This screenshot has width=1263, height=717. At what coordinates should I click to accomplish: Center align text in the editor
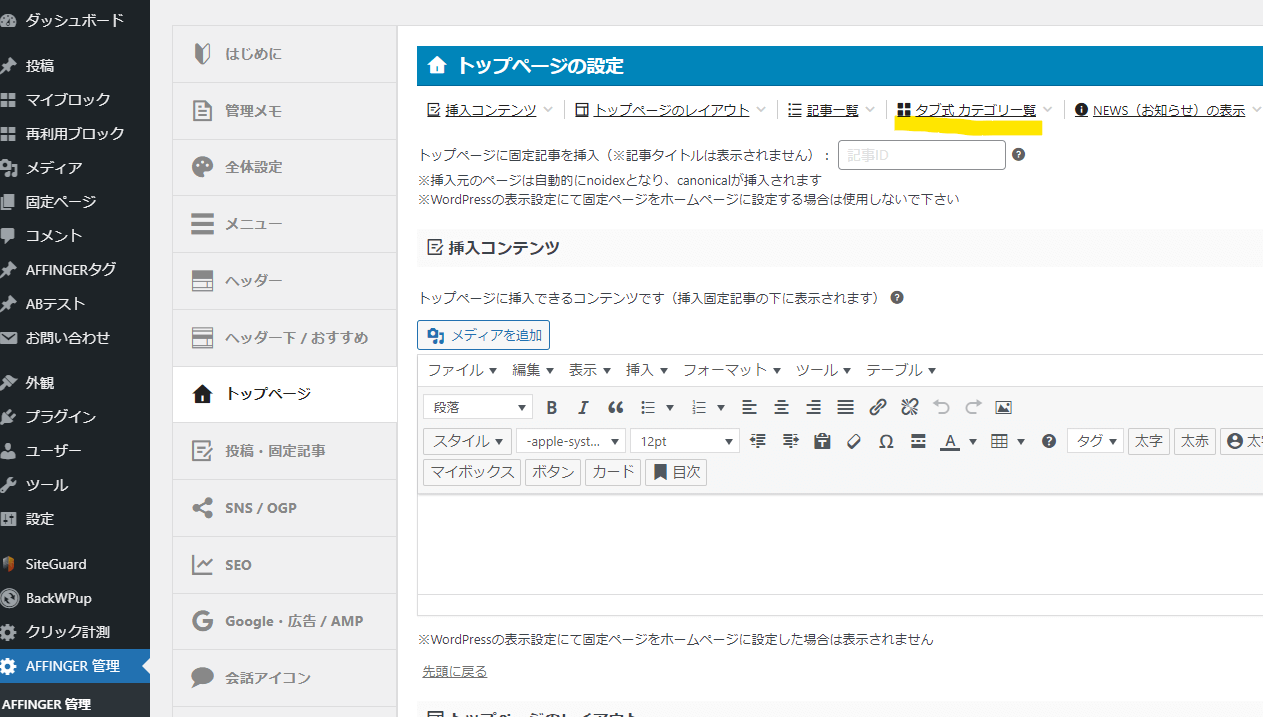tap(782, 407)
